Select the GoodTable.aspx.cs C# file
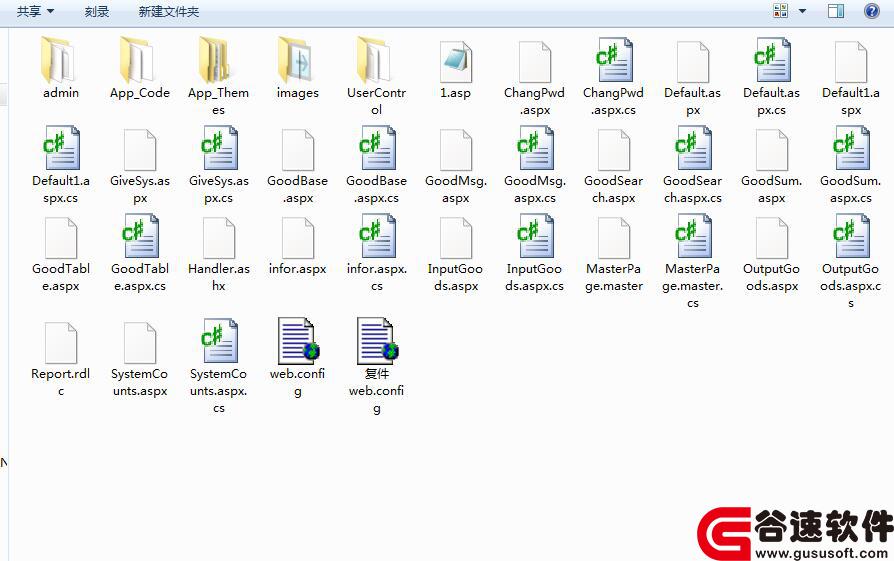Image resolution: width=894 pixels, height=561 pixels. [140, 236]
